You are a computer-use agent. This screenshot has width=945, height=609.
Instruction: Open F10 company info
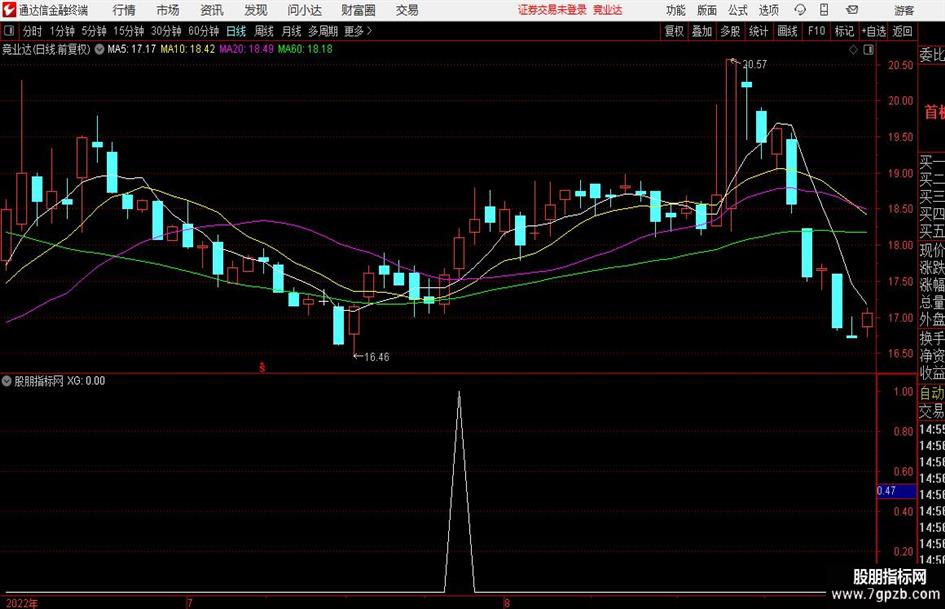817,31
